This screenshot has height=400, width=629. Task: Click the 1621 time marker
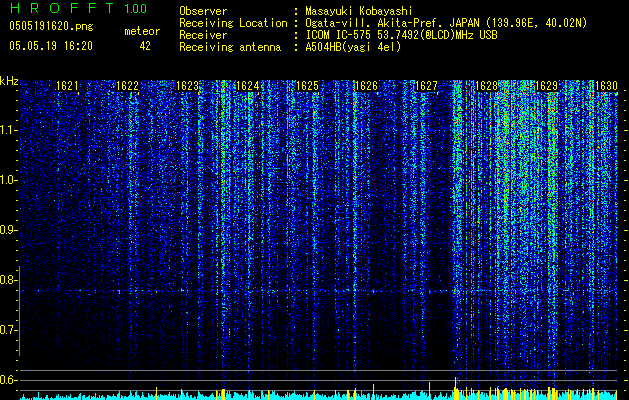coord(67,86)
